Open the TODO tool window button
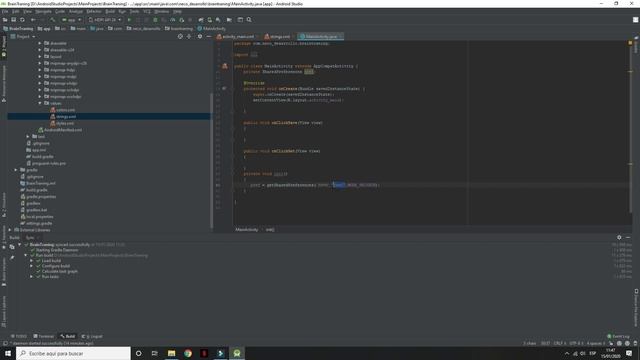Viewport: 640px width, 360px height. (x=19, y=336)
